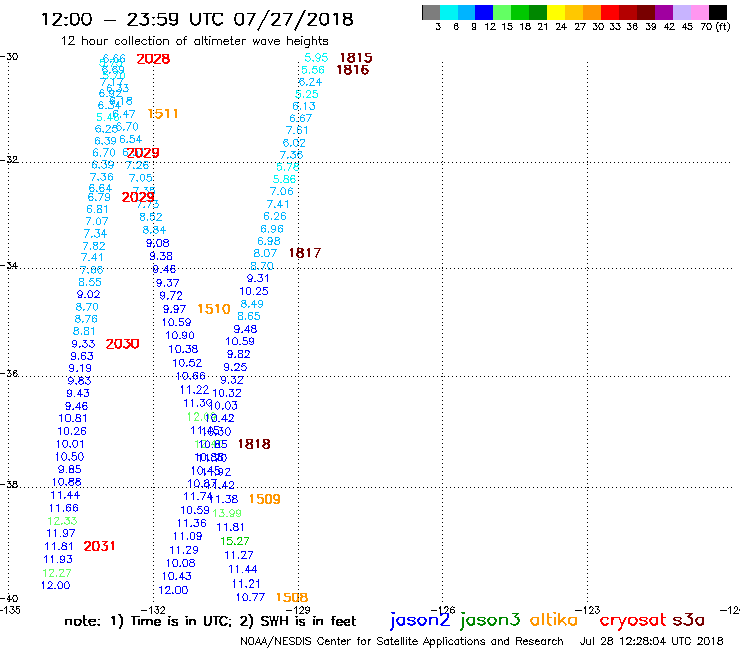740x650 pixels.
Task: Click the light green 15 ft legend swatch
Action: [x=502, y=12]
